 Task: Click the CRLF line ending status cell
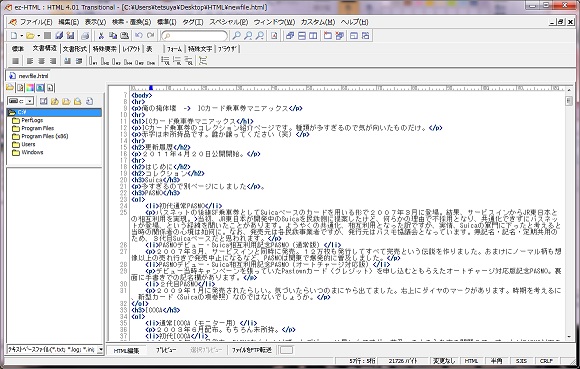(x=546, y=361)
